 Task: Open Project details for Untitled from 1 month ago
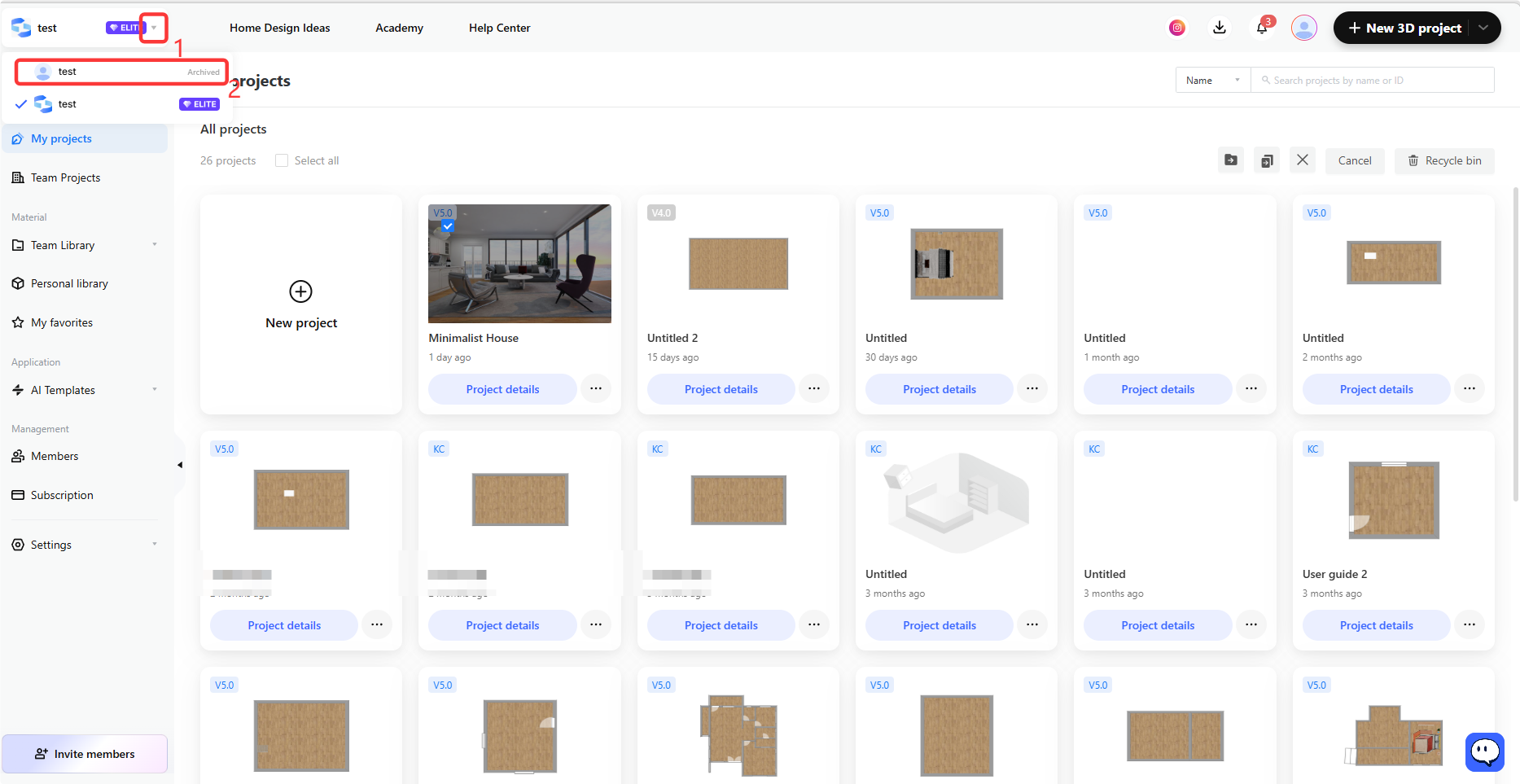click(x=1158, y=389)
